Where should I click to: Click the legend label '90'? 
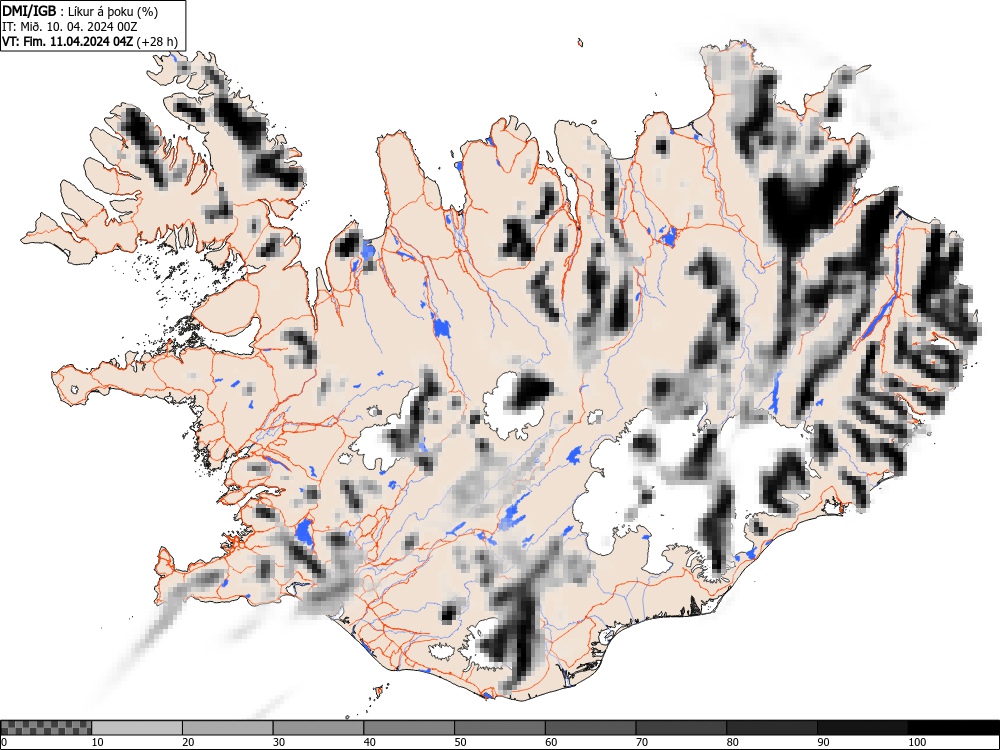pyautogui.click(x=823, y=742)
